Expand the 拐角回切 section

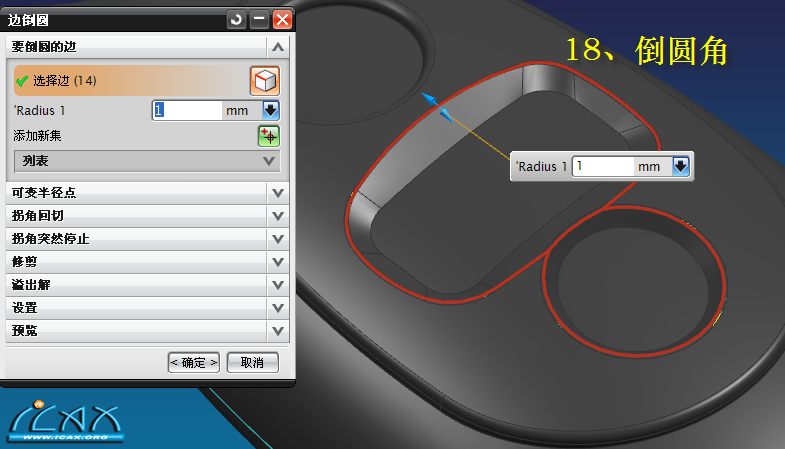point(278,216)
